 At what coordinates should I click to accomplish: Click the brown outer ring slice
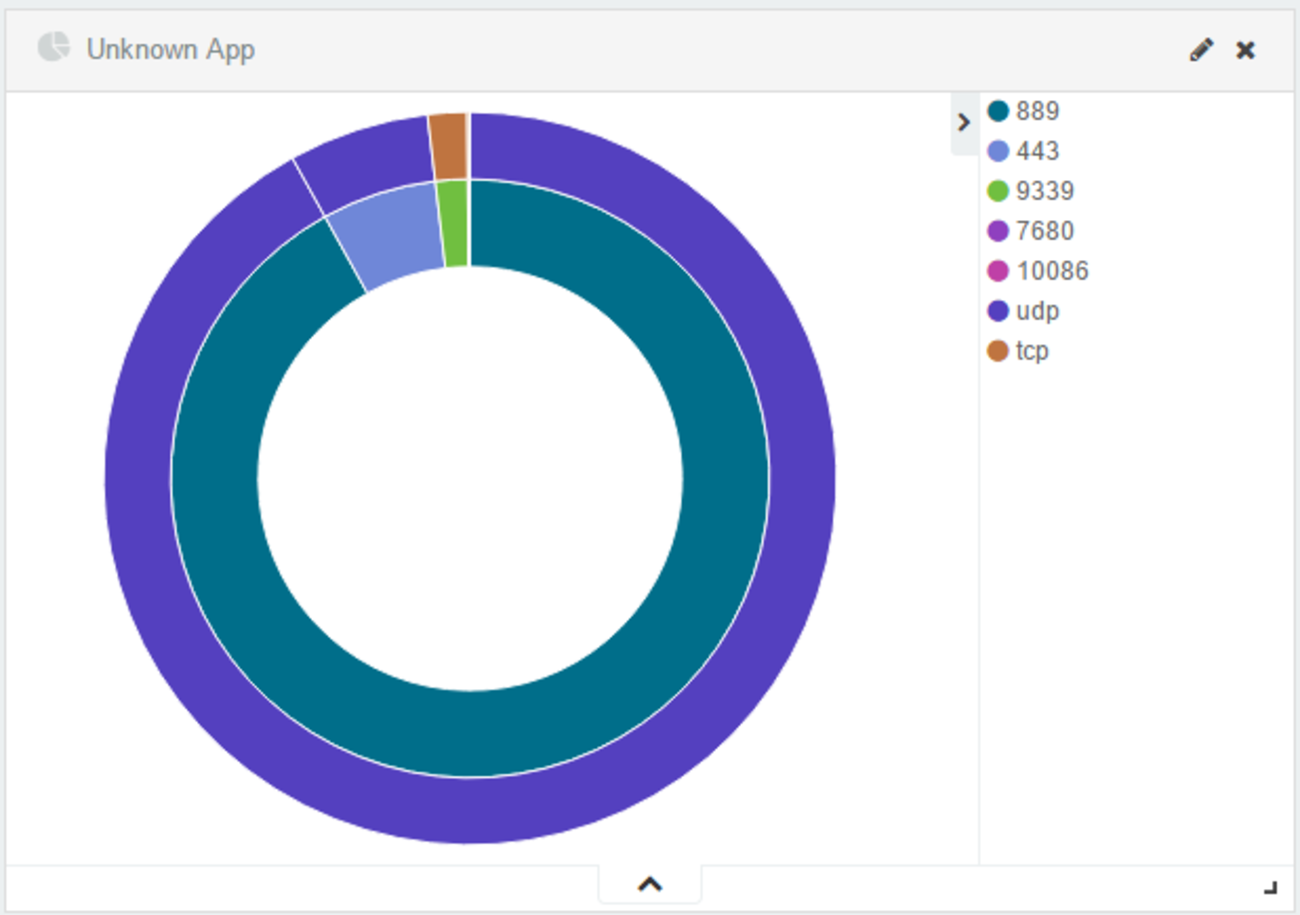[449, 147]
